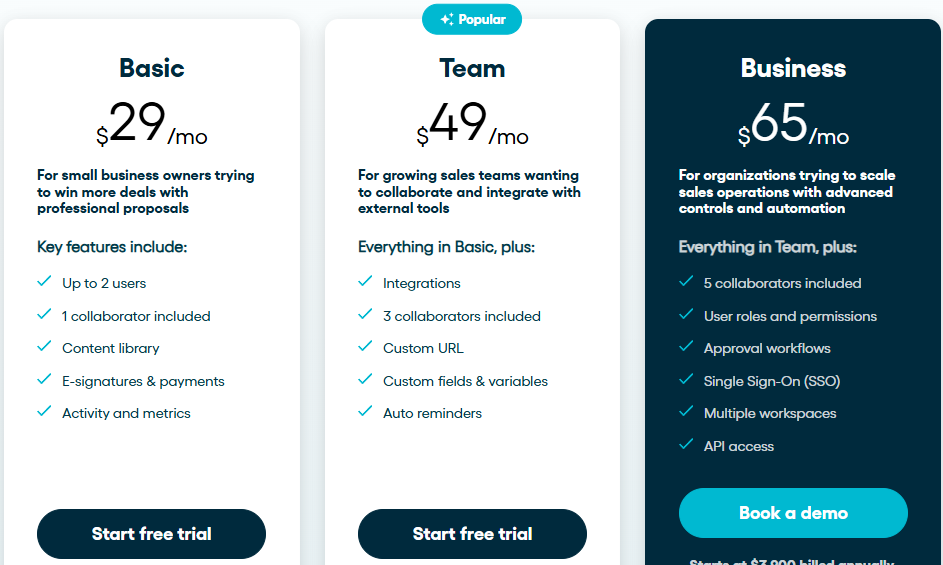Book a demo for Business plan
The height and width of the screenshot is (565, 943).
pyautogui.click(x=793, y=513)
